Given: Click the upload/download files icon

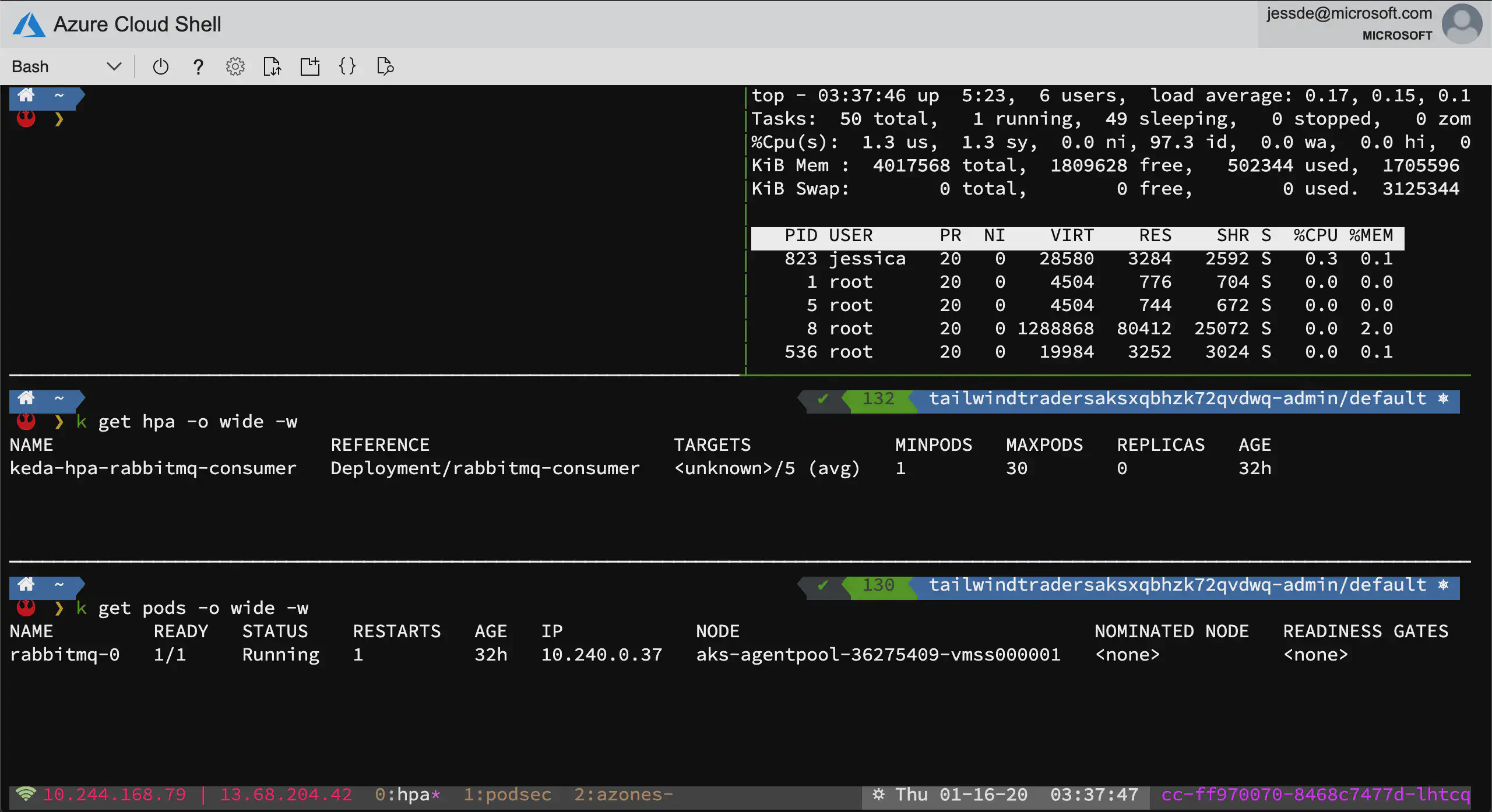Looking at the screenshot, I should pyautogui.click(x=273, y=66).
